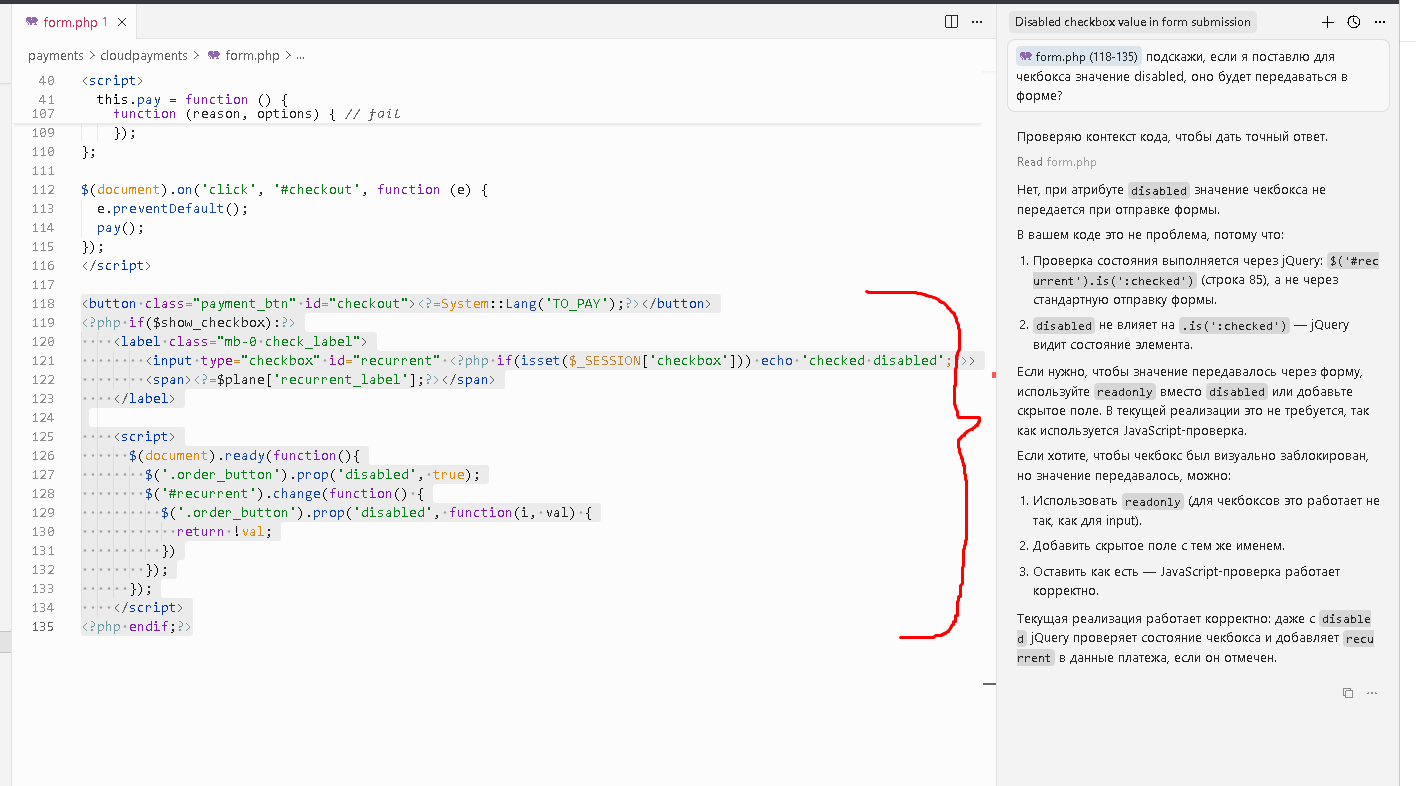Copy the assistant response

(x=1348, y=693)
